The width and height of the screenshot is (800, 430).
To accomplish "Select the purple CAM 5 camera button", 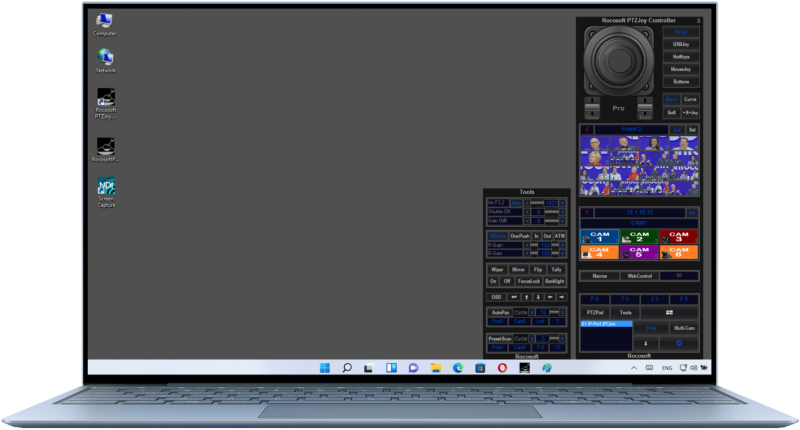I will [638, 253].
